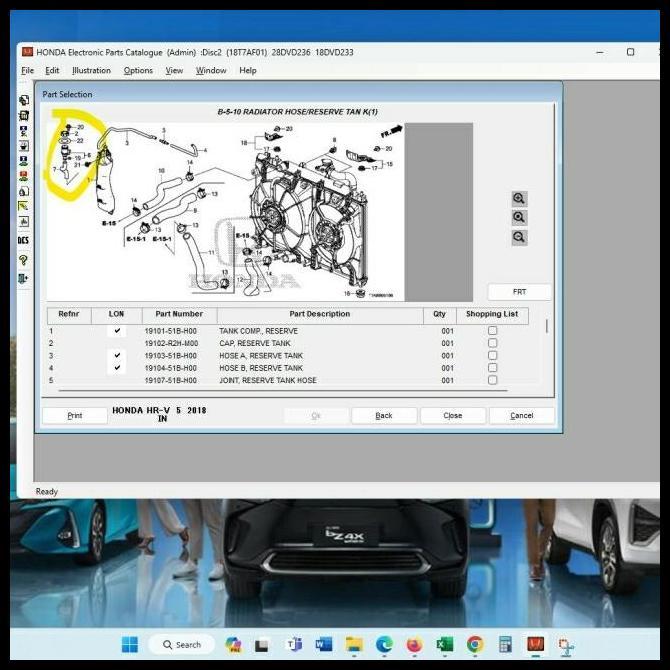
Task: Click the Part Number column header
Action: point(179,314)
